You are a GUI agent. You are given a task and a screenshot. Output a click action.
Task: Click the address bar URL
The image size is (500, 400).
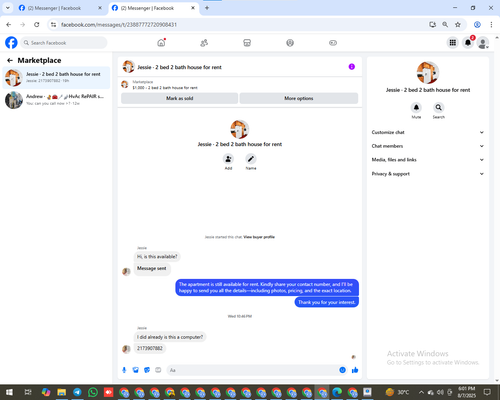point(119,25)
